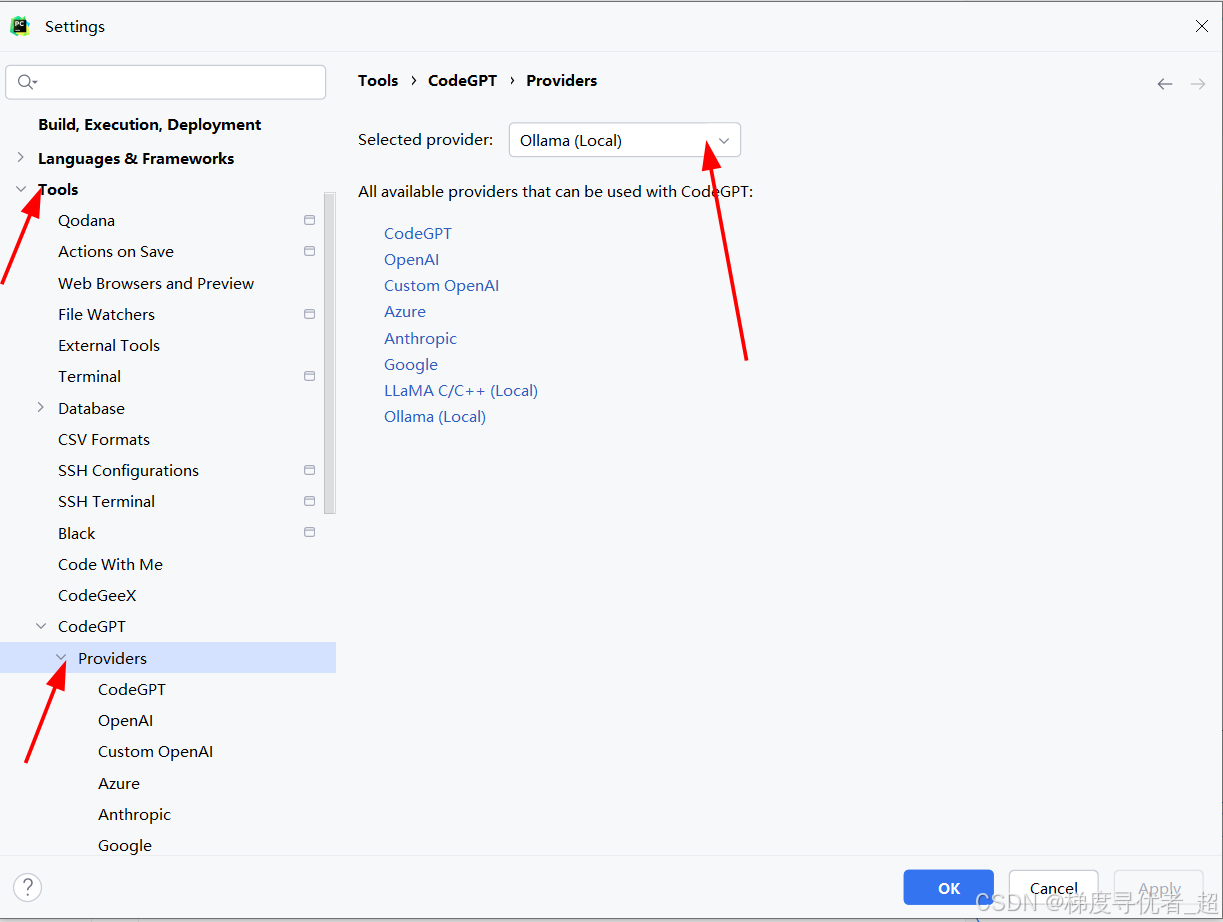Open the Custom OpenAI provider link
Screen dimensions: 1223x922
tap(441, 285)
